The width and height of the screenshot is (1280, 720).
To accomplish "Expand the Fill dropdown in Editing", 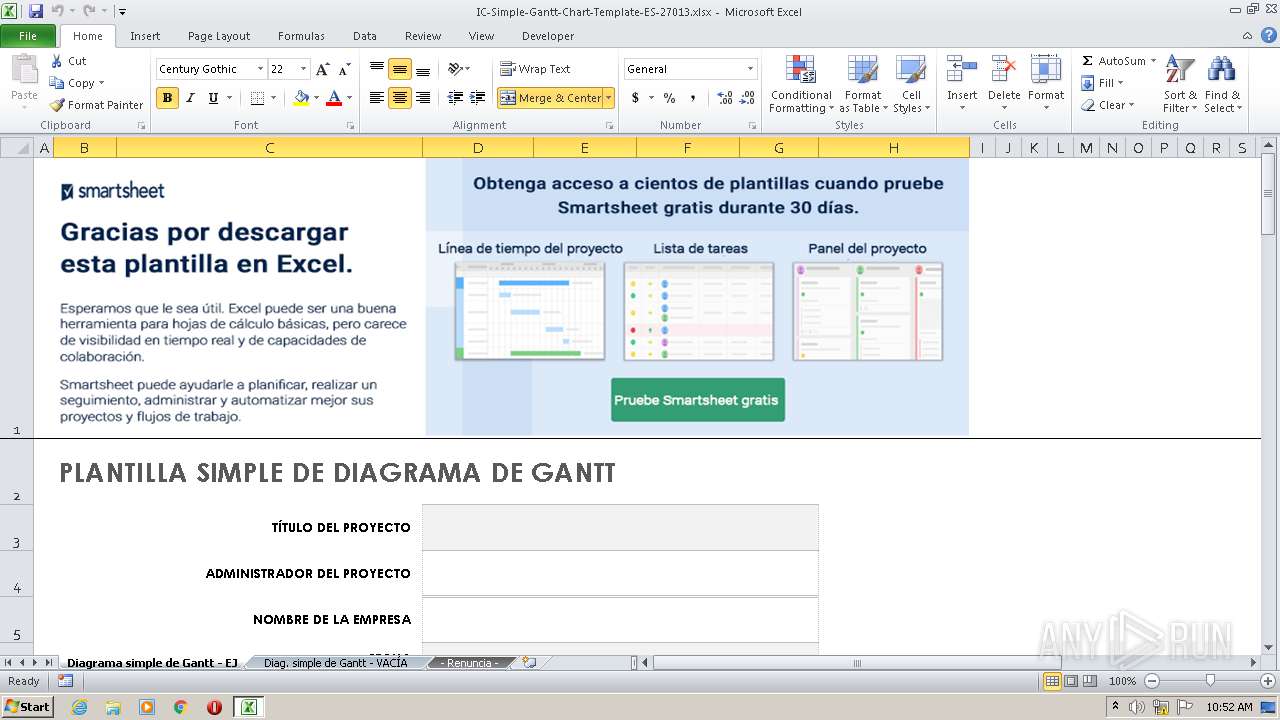I will (x=1120, y=83).
